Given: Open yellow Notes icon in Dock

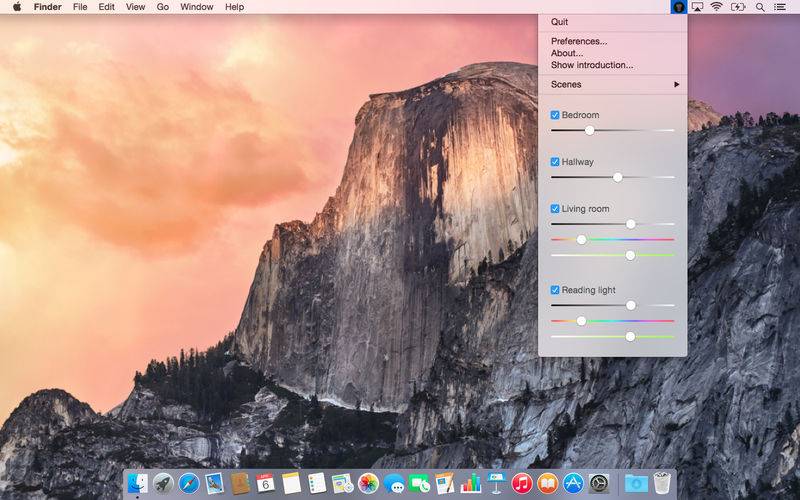Looking at the screenshot, I should [x=291, y=483].
